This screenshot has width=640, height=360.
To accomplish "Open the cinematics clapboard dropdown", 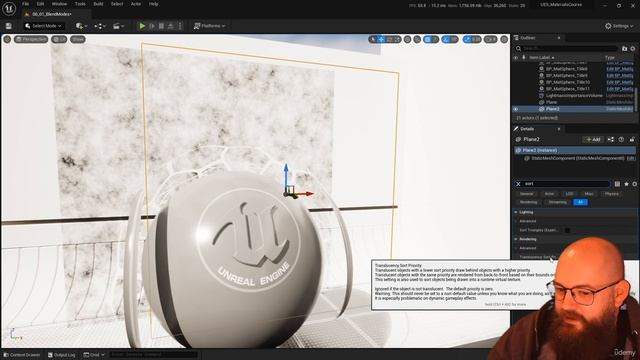I will tap(118, 26).
